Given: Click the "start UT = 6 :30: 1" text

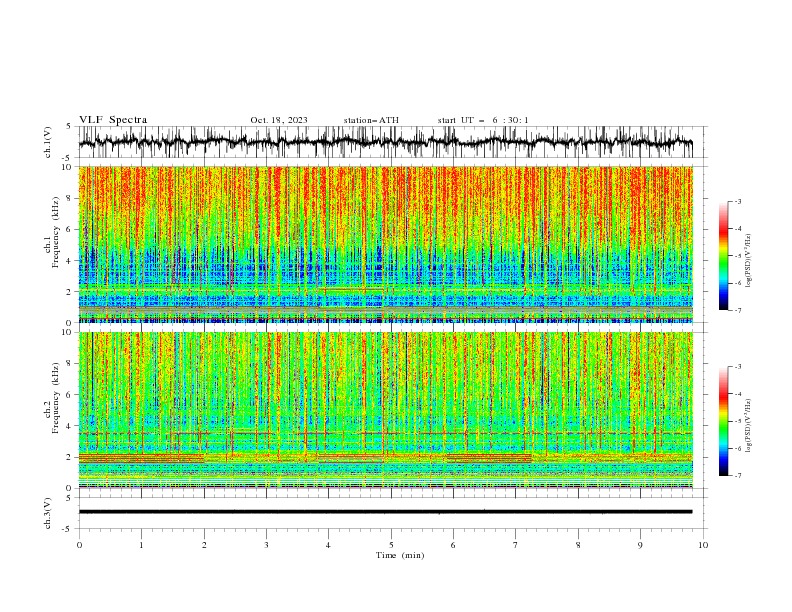Looking at the screenshot, I should tap(483, 120).
